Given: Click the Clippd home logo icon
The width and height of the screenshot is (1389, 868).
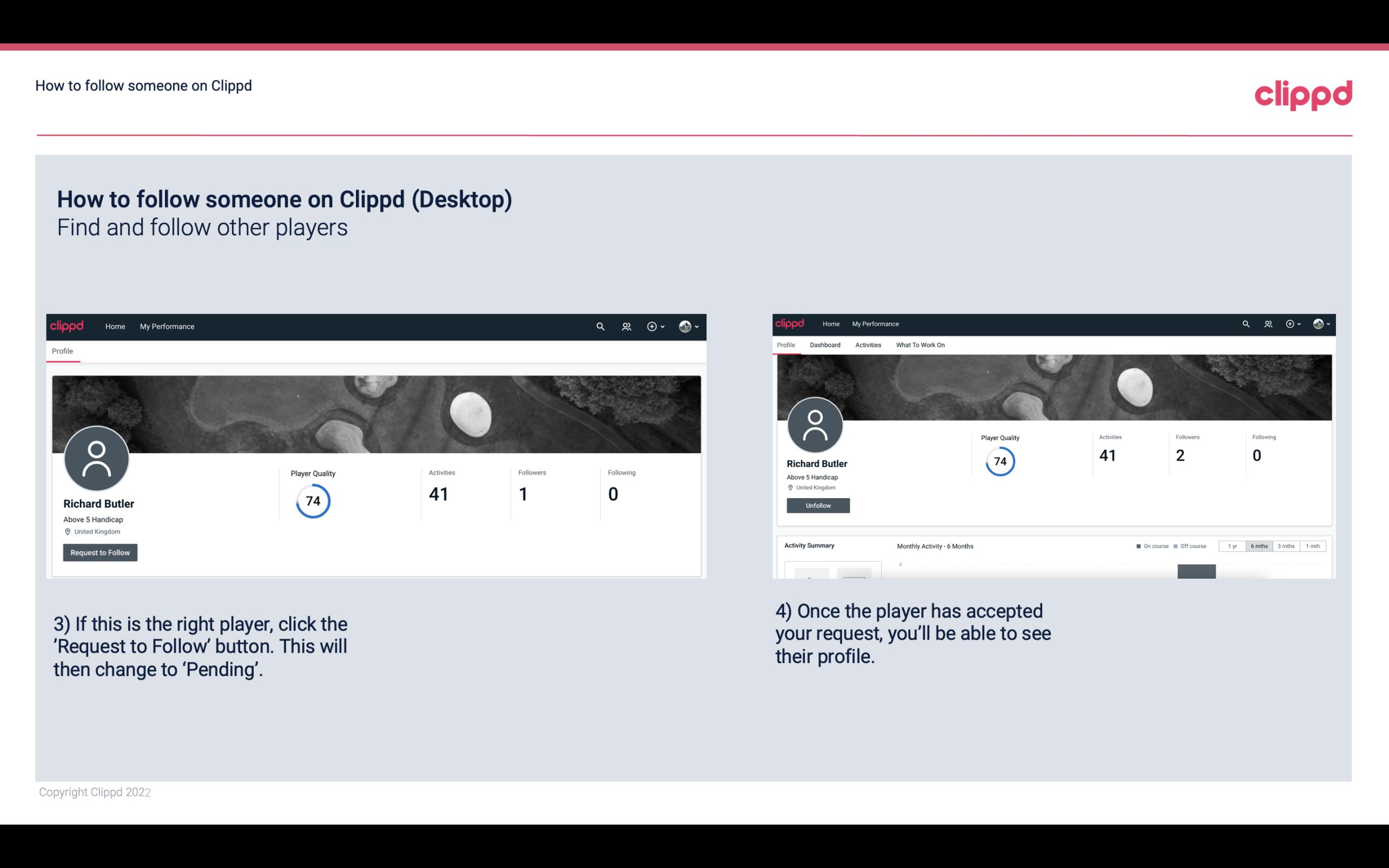Looking at the screenshot, I should [x=66, y=326].
